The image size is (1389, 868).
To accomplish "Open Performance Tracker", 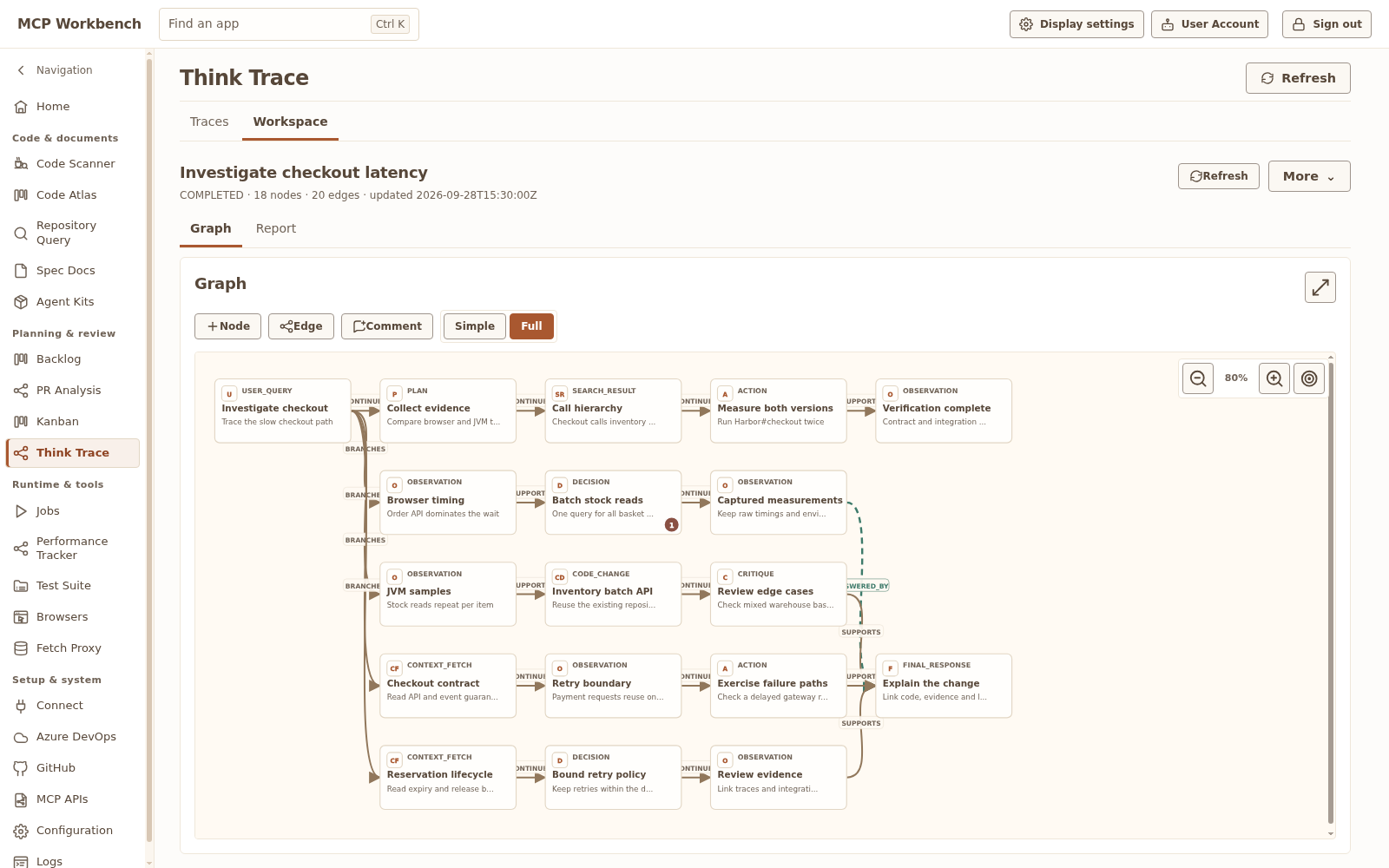I will click(x=73, y=549).
